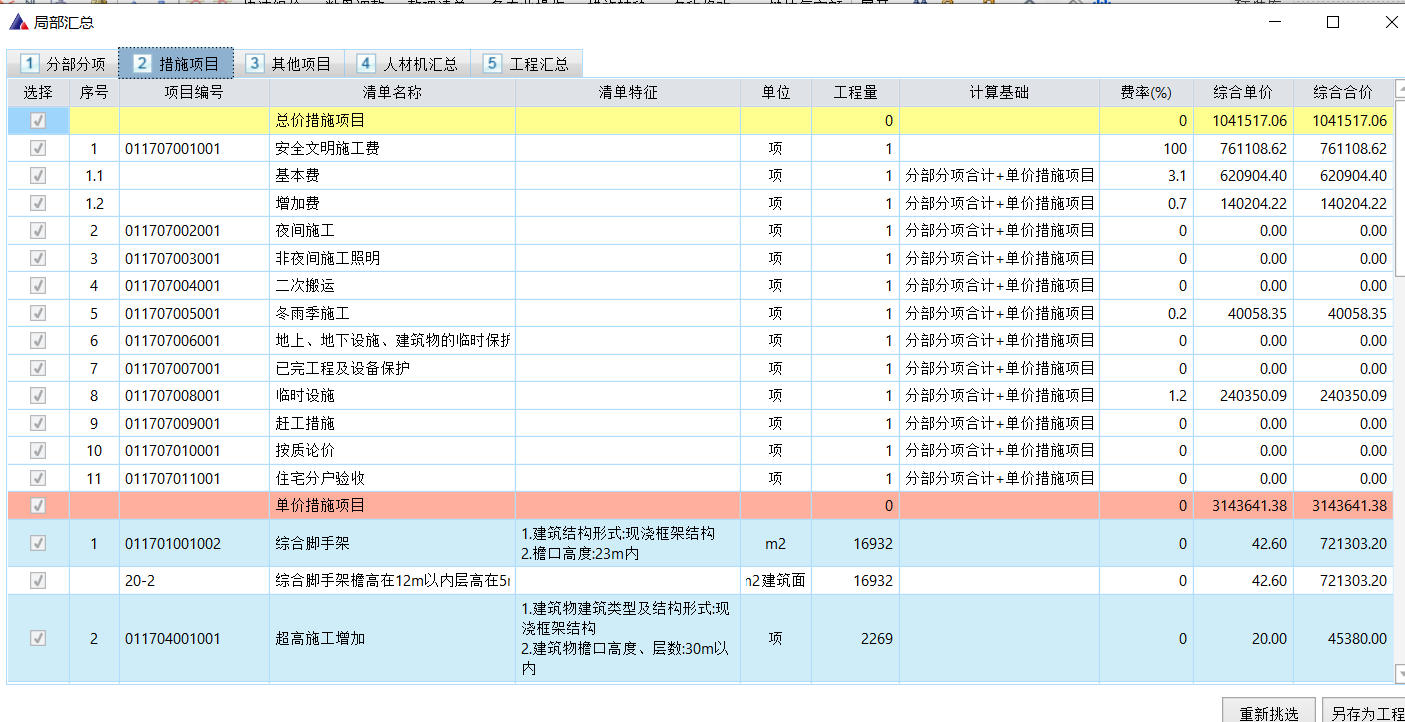Select 二次搬运 name cell
This screenshot has height=722, width=1405.
[392, 286]
